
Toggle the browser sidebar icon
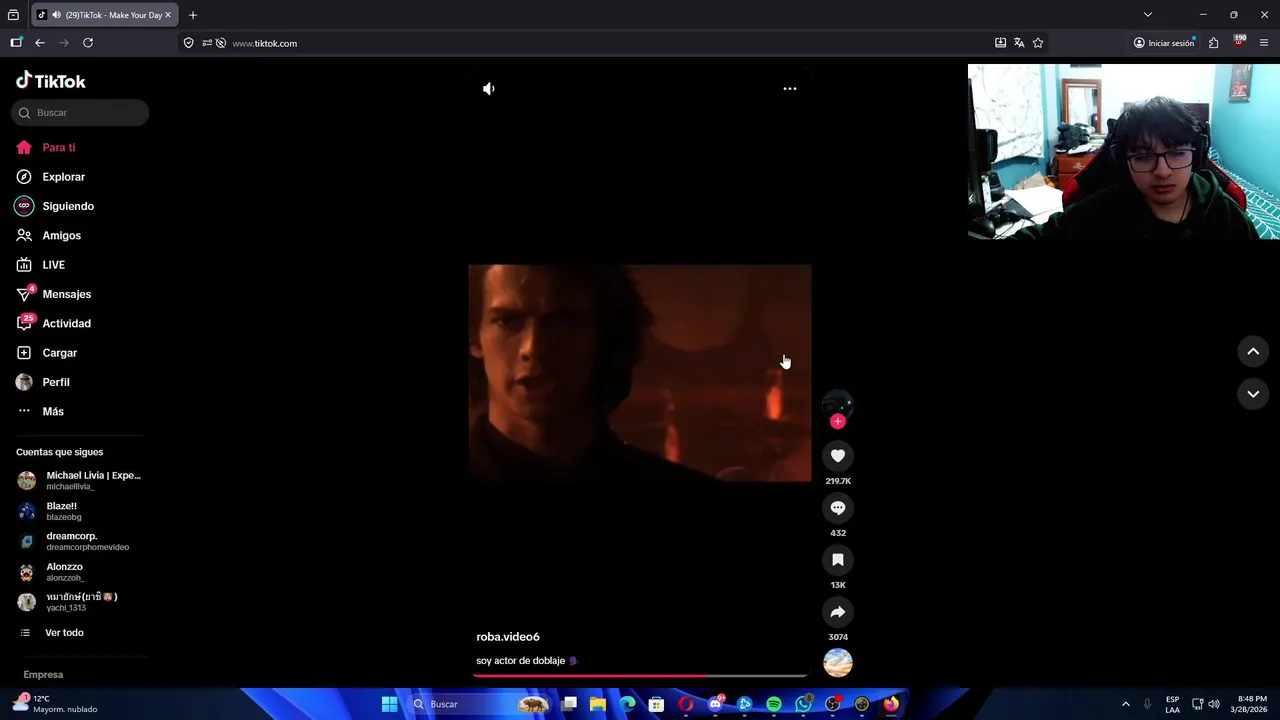(x=16, y=43)
